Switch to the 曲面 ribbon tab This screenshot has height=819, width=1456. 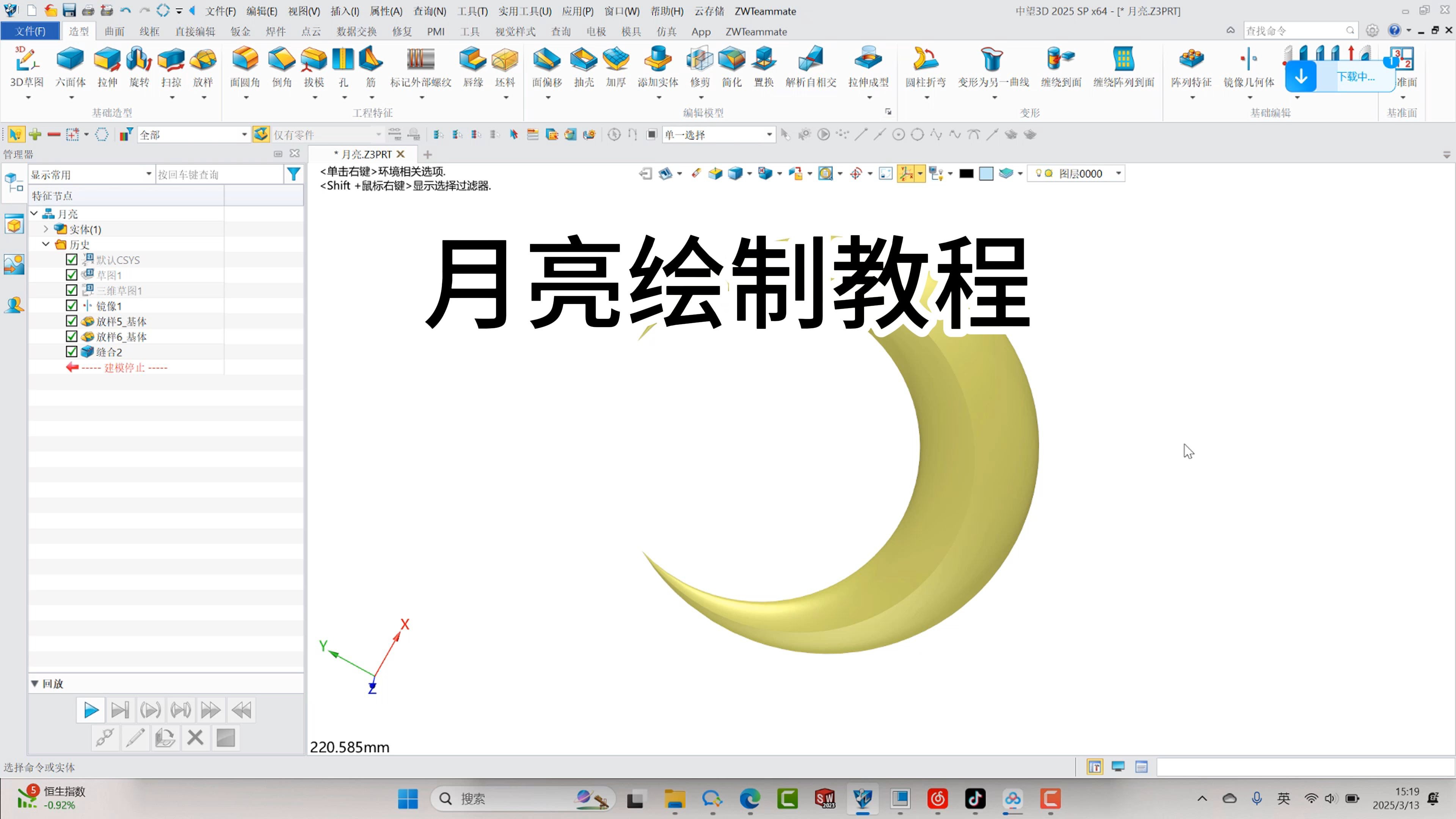coord(114,31)
